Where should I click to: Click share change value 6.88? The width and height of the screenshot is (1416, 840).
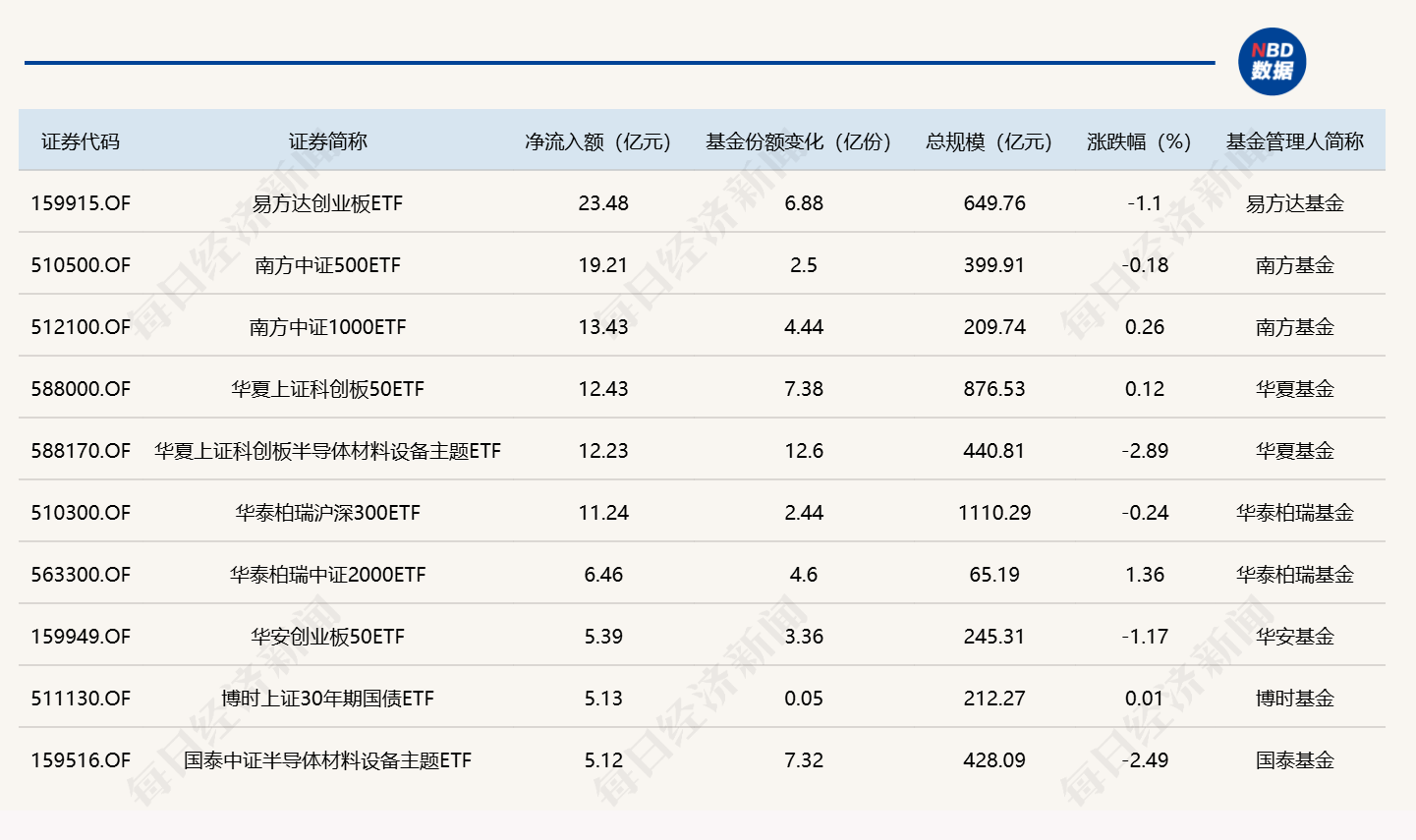point(804,203)
